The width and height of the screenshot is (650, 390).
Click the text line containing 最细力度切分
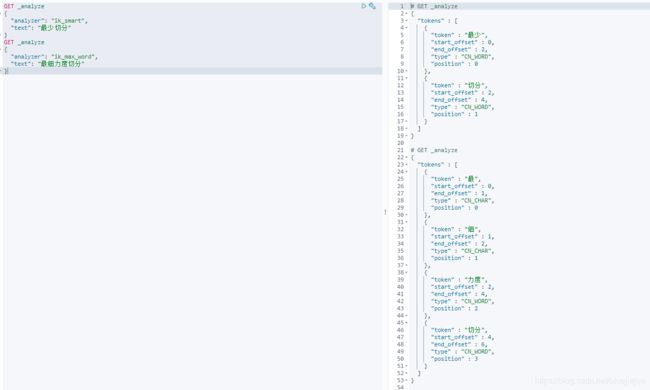(48, 64)
